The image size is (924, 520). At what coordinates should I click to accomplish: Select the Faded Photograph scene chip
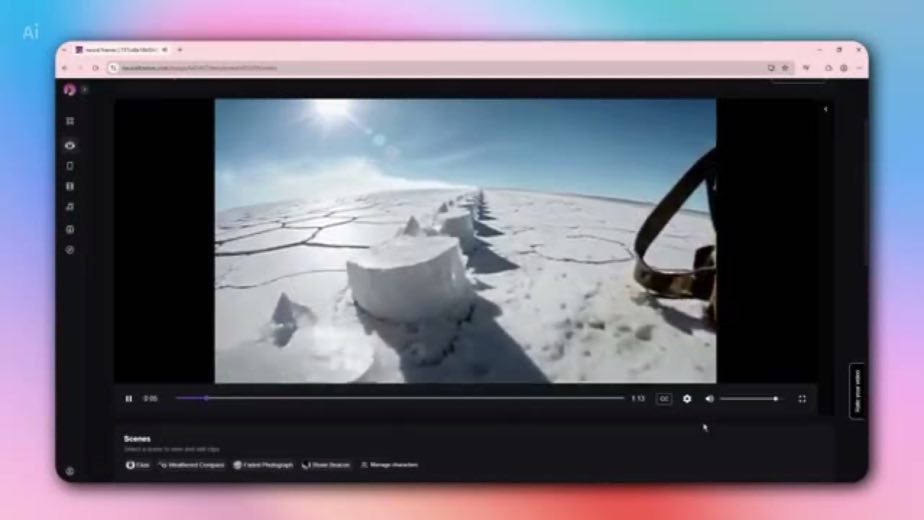pyautogui.click(x=263, y=465)
